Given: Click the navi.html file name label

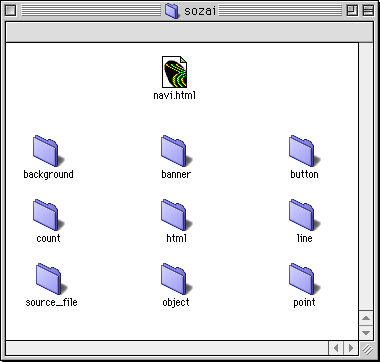Looking at the screenshot, I should [174, 95].
